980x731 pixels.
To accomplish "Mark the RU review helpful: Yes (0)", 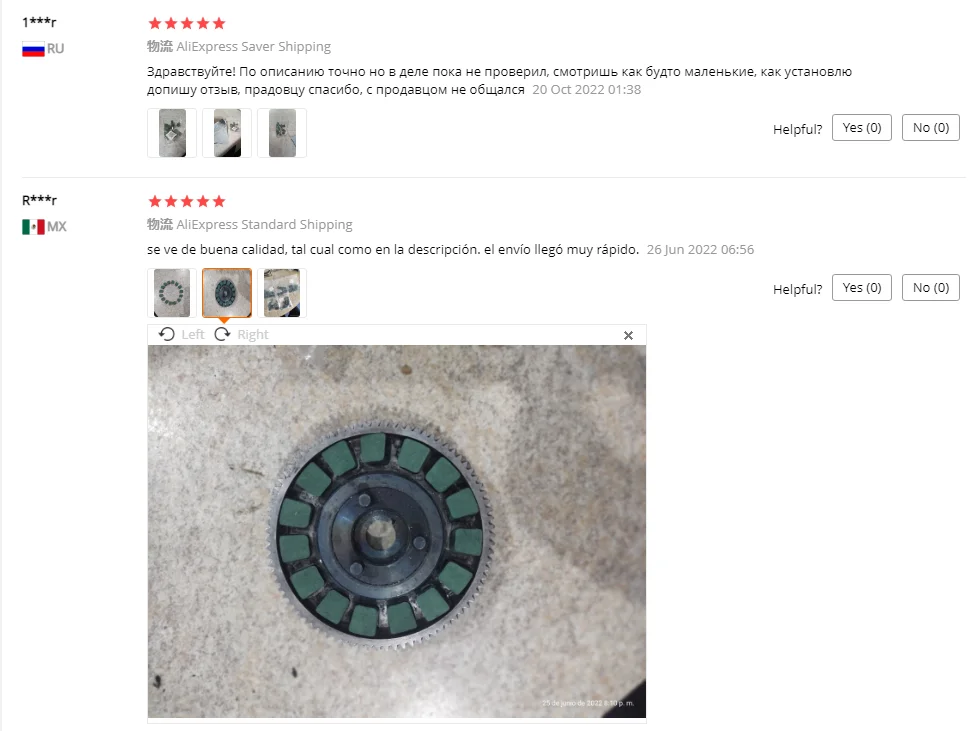I will [862, 127].
